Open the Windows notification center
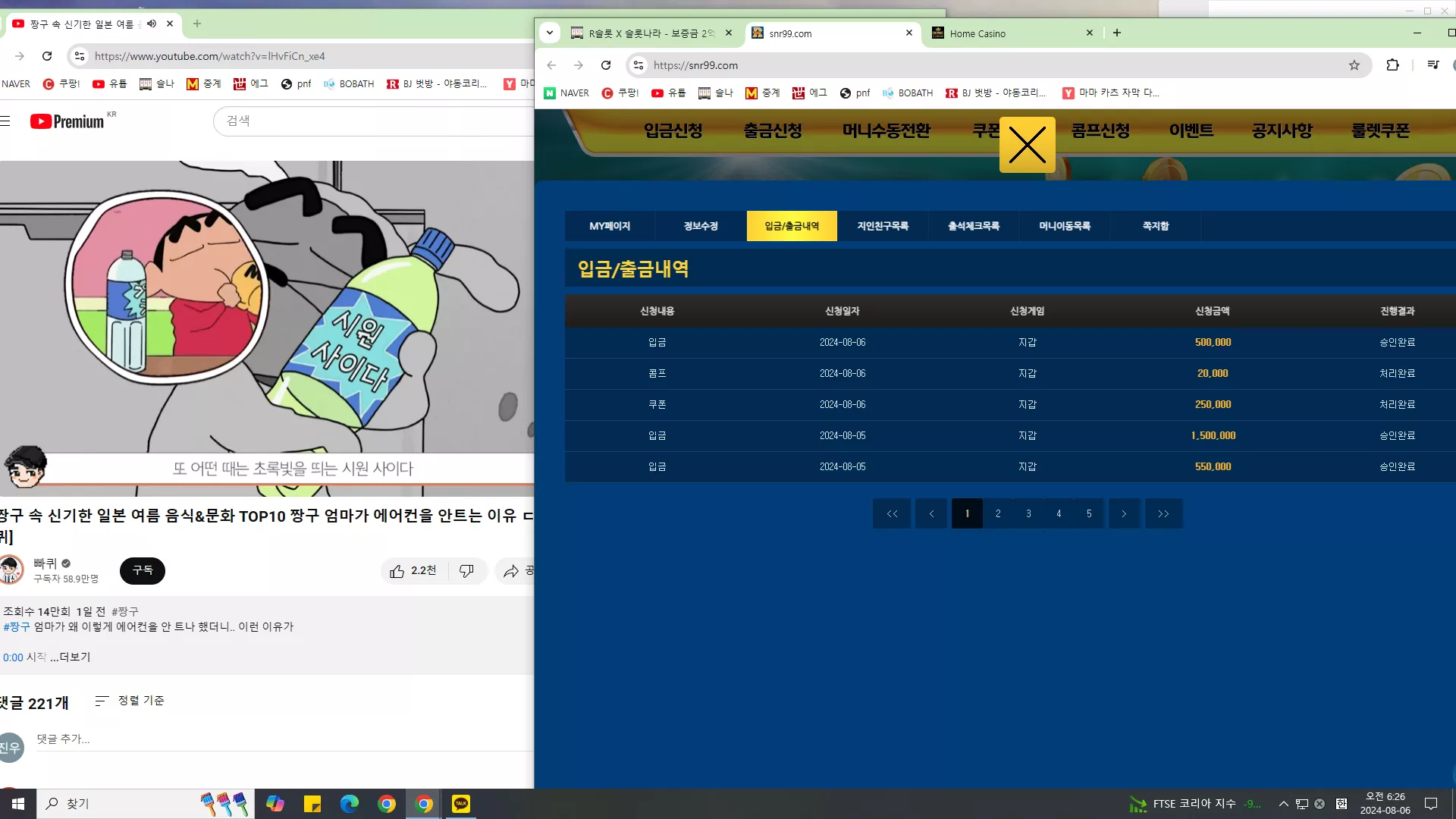Screen dimensions: 1456x819 click(x=1431, y=804)
